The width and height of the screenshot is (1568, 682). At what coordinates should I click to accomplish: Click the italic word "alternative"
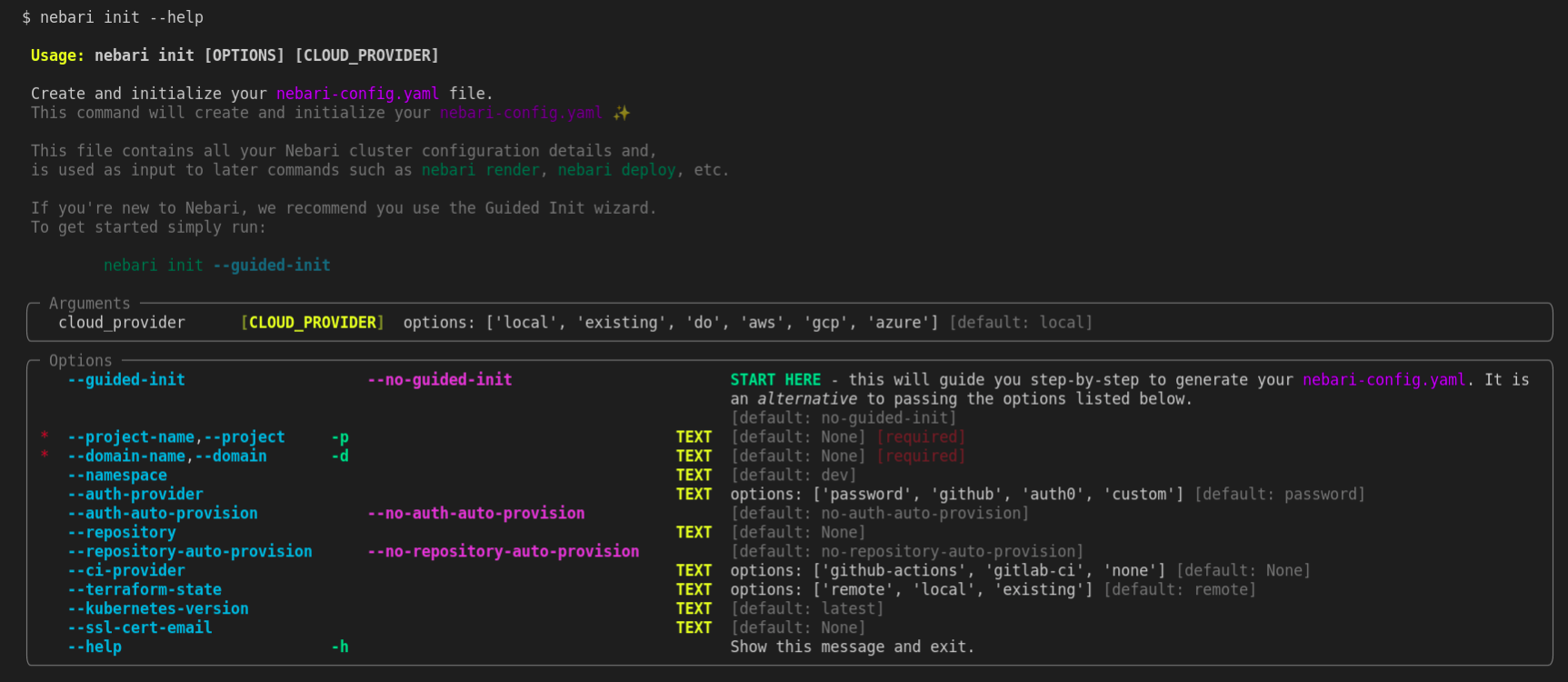[807, 399]
